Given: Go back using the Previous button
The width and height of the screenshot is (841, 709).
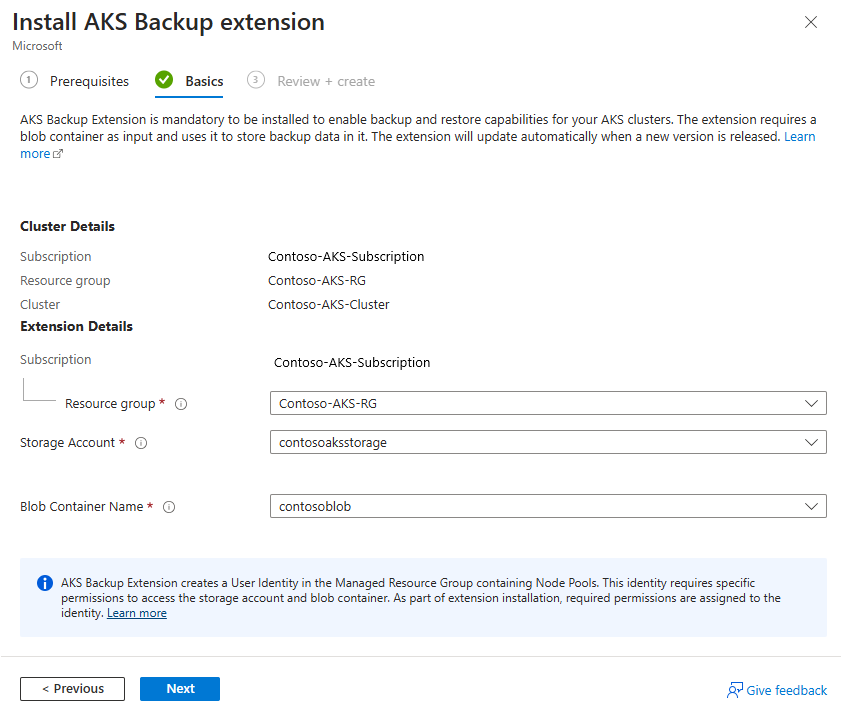Looking at the screenshot, I should [72, 688].
